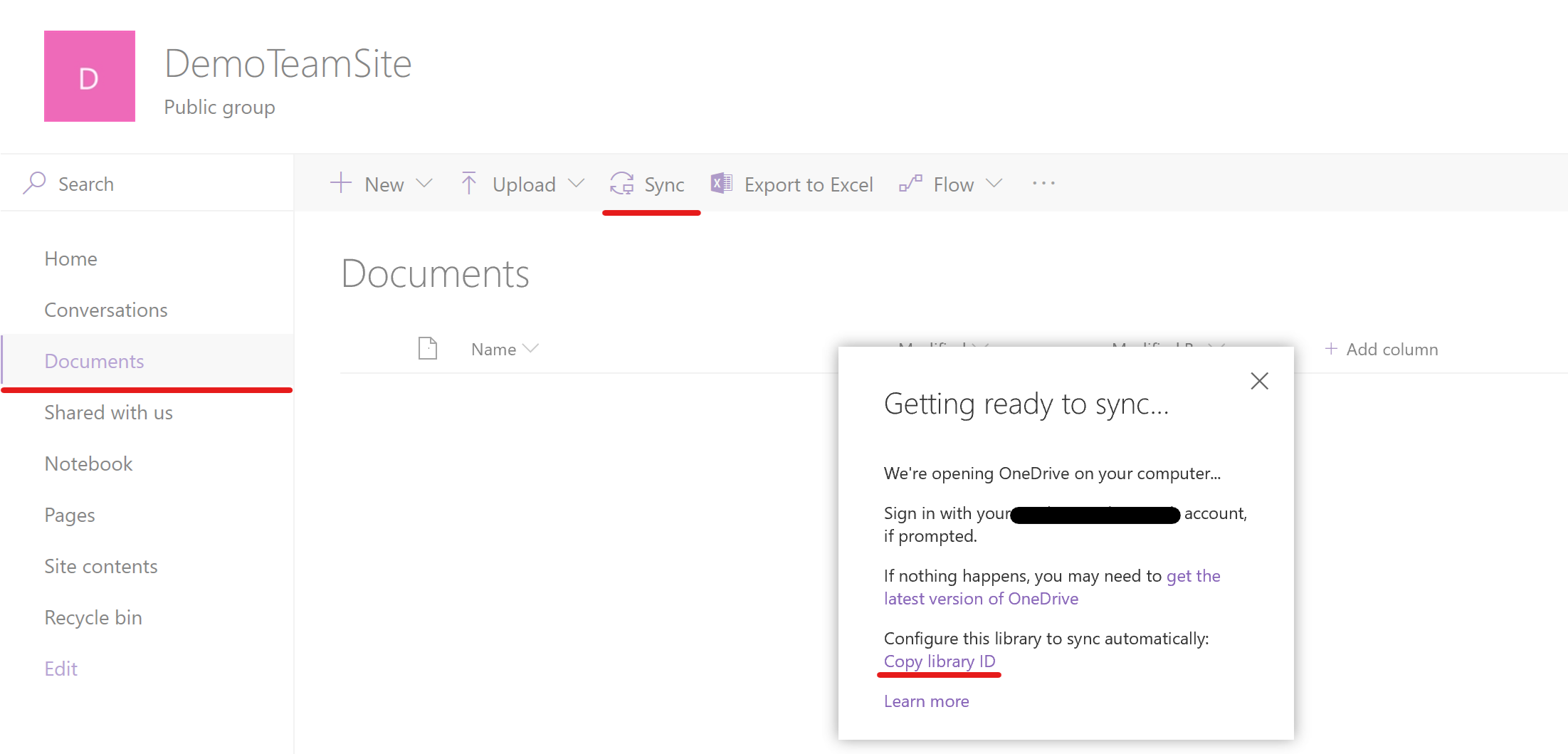Close the Getting ready to sync dialog
The width and height of the screenshot is (1568, 754).
pyautogui.click(x=1259, y=381)
